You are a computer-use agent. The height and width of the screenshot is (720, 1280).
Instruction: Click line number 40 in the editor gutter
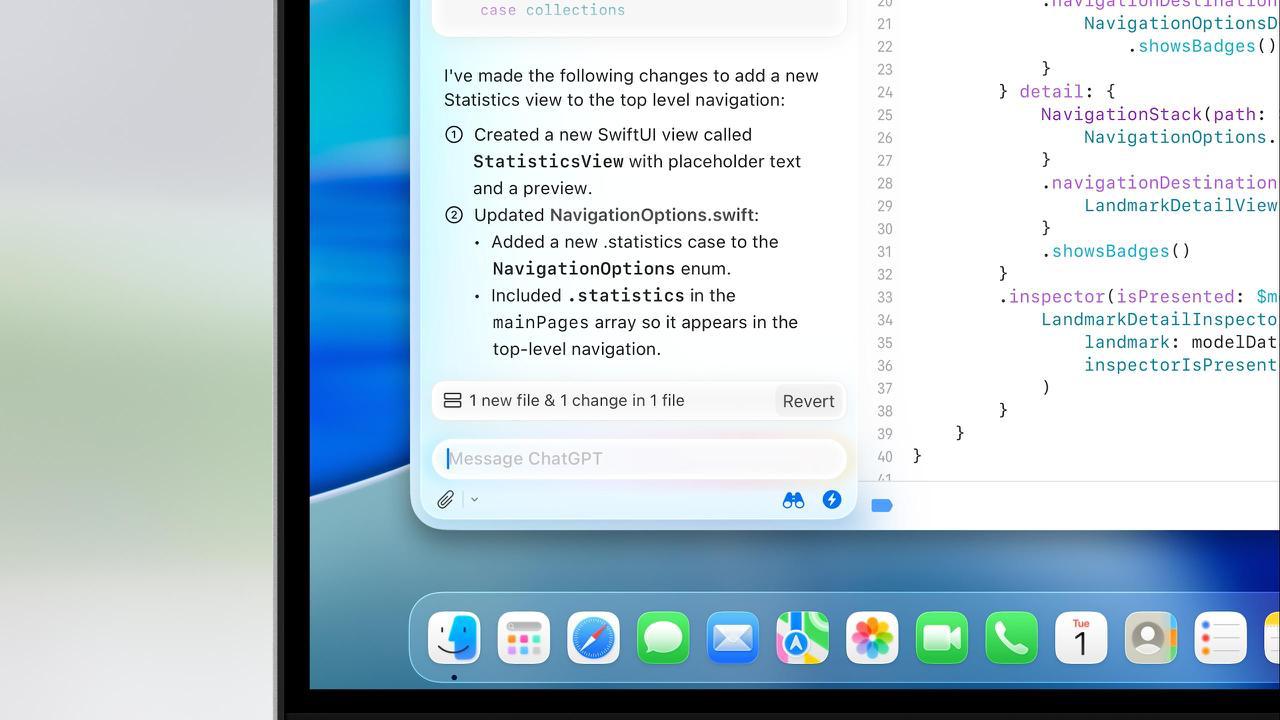click(x=884, y=456)
